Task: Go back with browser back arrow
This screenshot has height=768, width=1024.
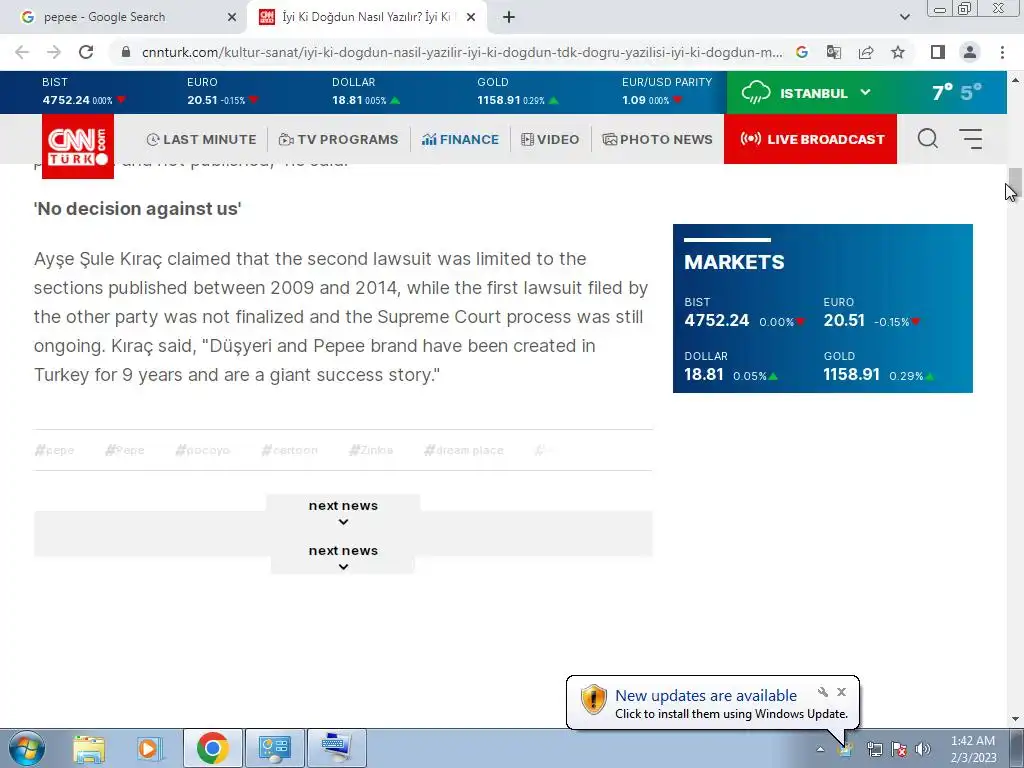Action: pyautogui.click(x=22, y=52)
